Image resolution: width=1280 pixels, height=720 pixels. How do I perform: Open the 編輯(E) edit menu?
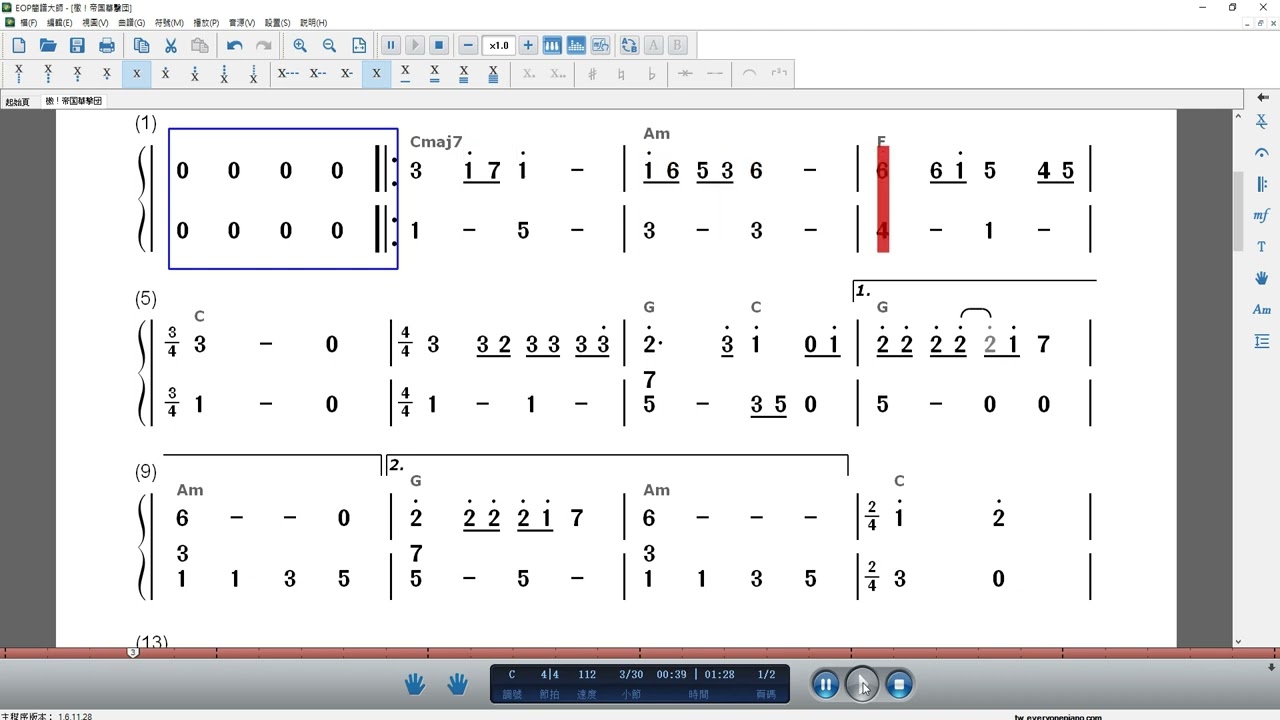click(60, 22)
